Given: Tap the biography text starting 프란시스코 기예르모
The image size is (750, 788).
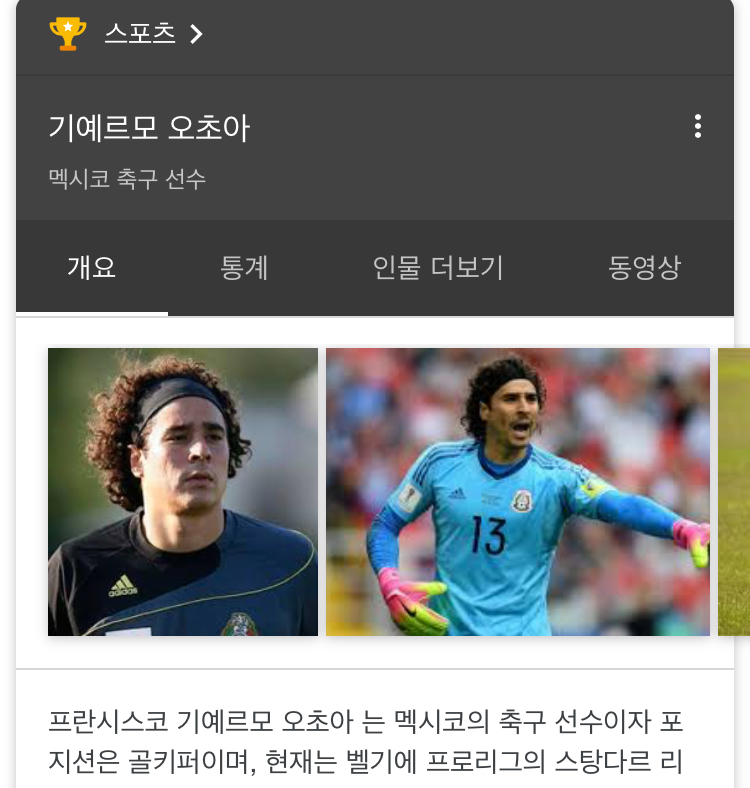Looking at the screenshot, I should pyautogui.click(x=365, y=741).
